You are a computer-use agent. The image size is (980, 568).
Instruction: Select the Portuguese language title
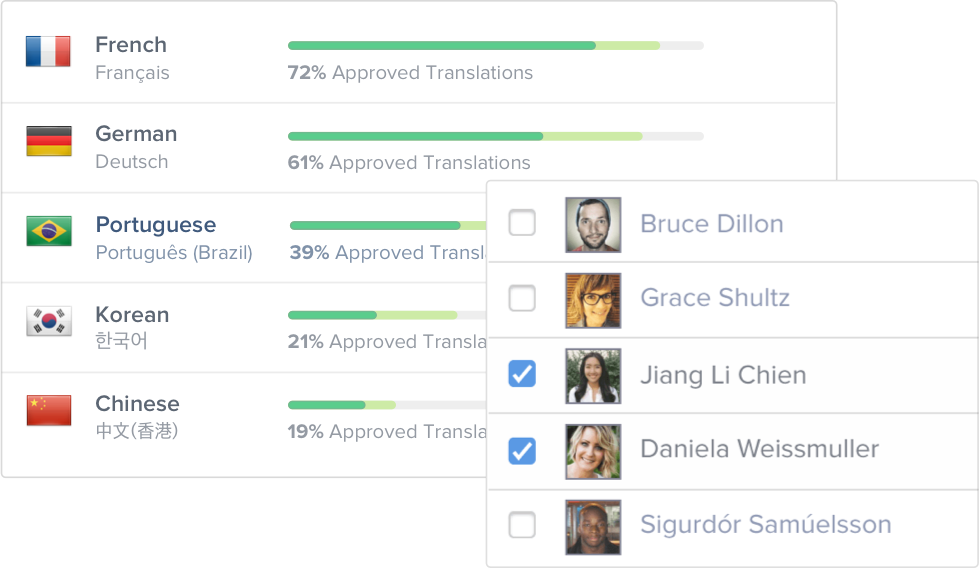[155, 225]
